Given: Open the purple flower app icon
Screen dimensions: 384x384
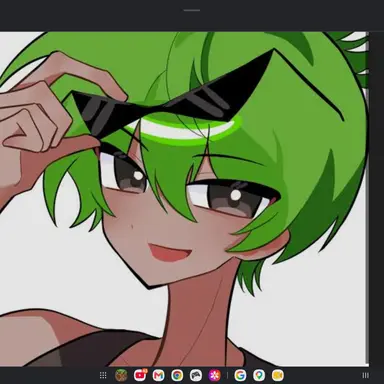Looking at the screenshot, I should pyautogui.click(x=215, y=375).
